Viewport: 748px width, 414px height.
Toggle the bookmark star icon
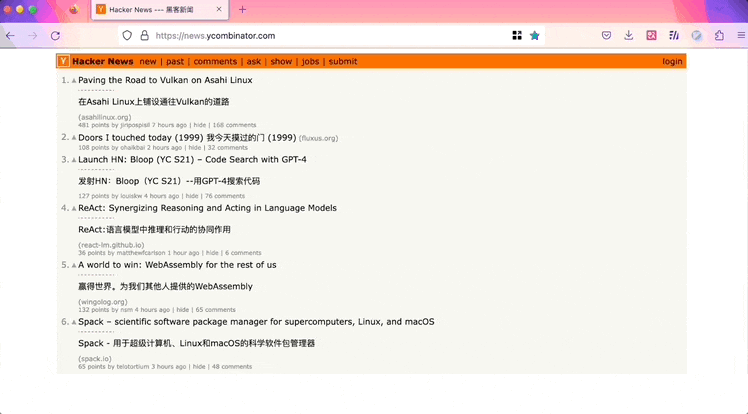[x=534, y=35]
